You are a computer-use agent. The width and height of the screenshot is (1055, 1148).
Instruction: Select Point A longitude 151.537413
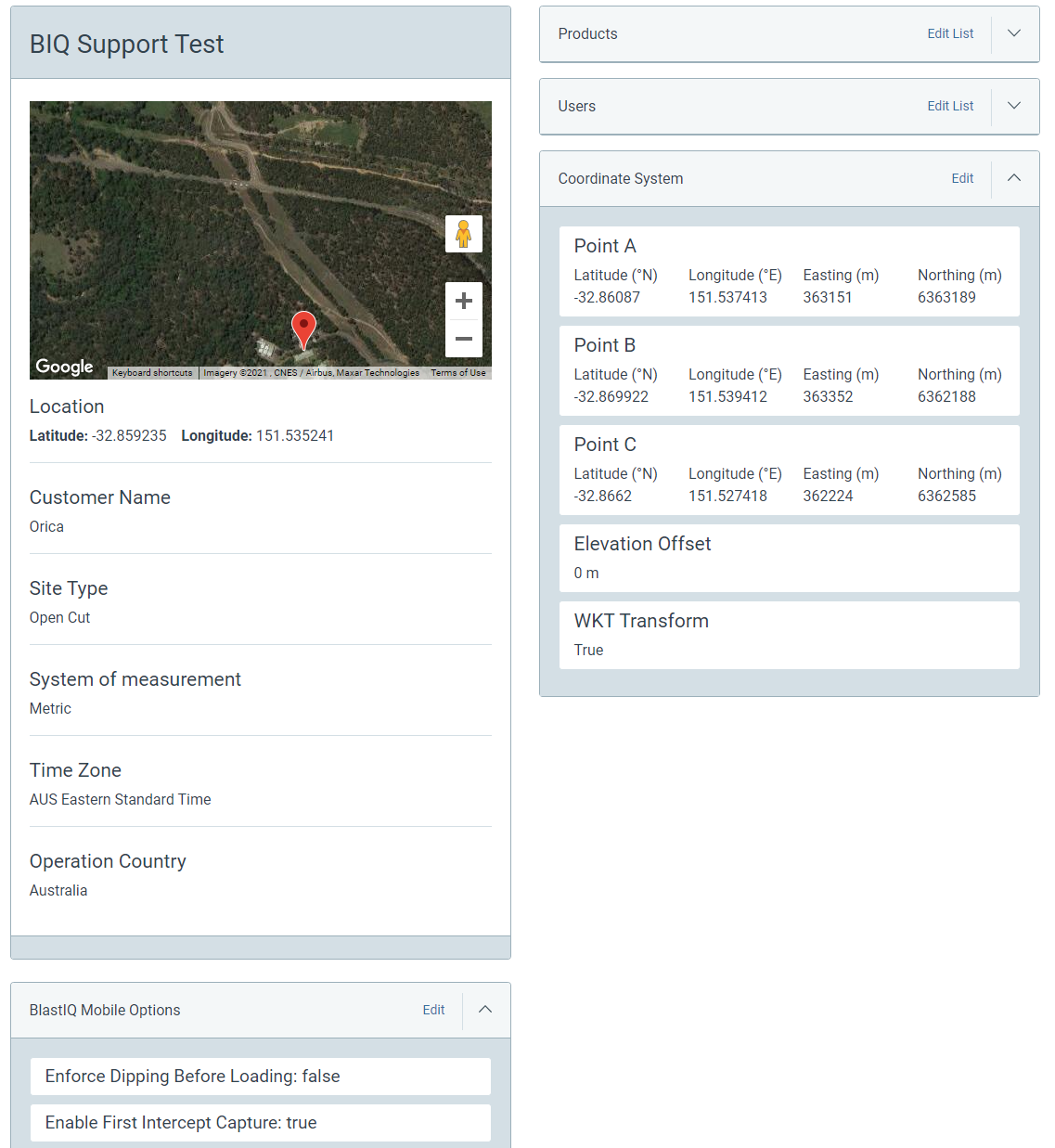coord(727,297)
